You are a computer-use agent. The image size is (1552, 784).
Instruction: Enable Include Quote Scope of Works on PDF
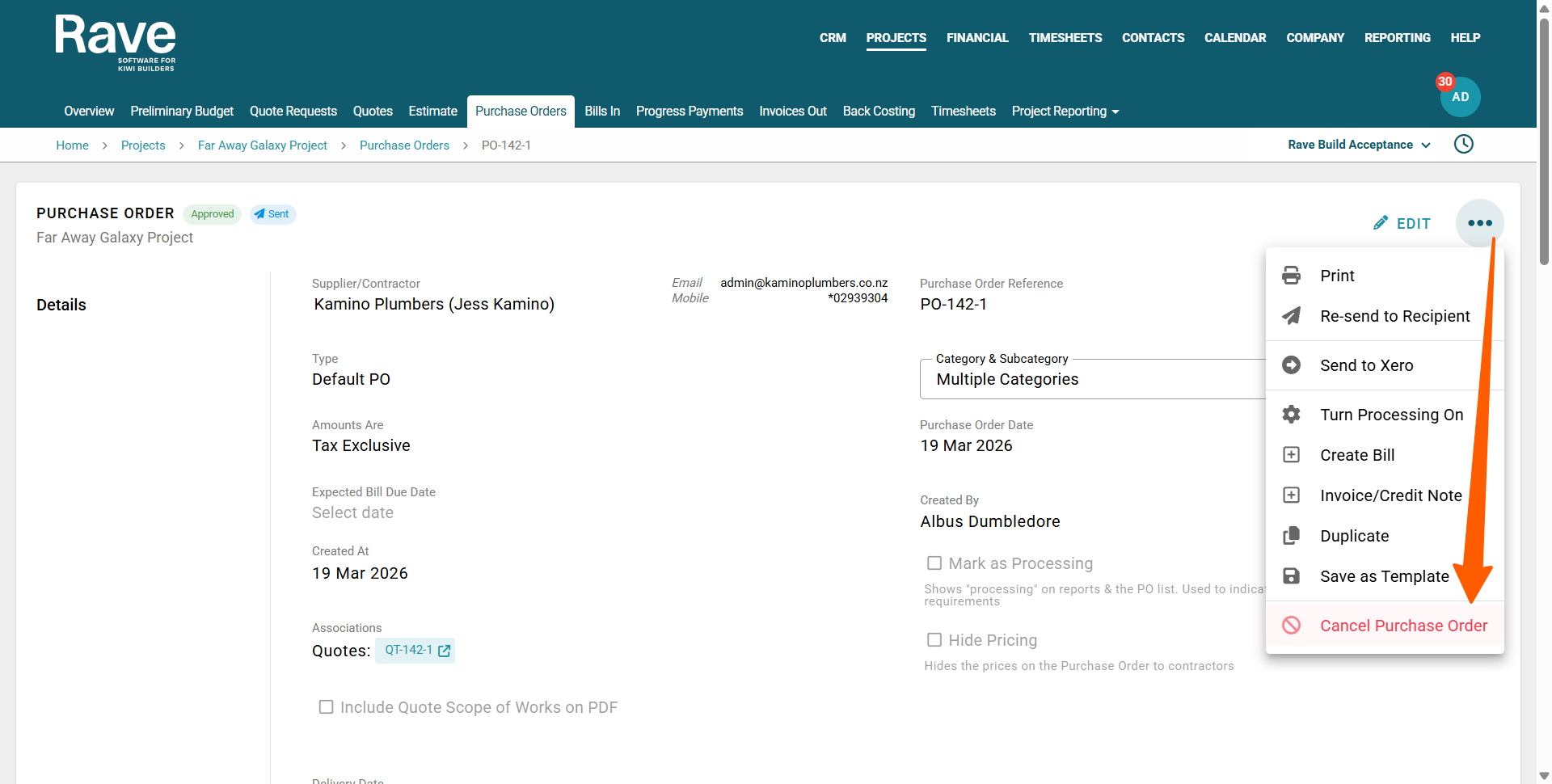(x=327, y=707)
